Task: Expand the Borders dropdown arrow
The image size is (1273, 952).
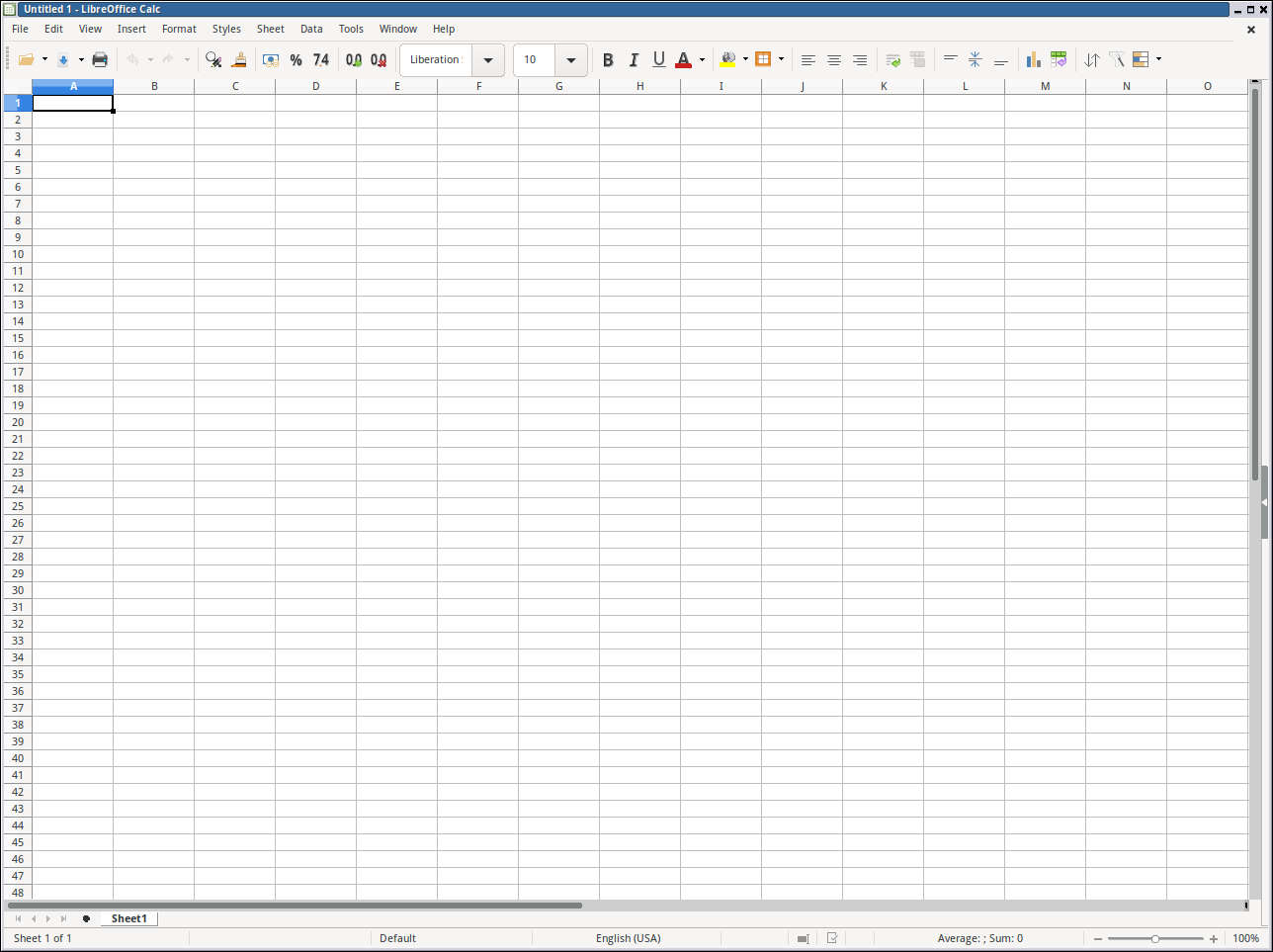Action: pyautogui.click(x=781, y=59)
